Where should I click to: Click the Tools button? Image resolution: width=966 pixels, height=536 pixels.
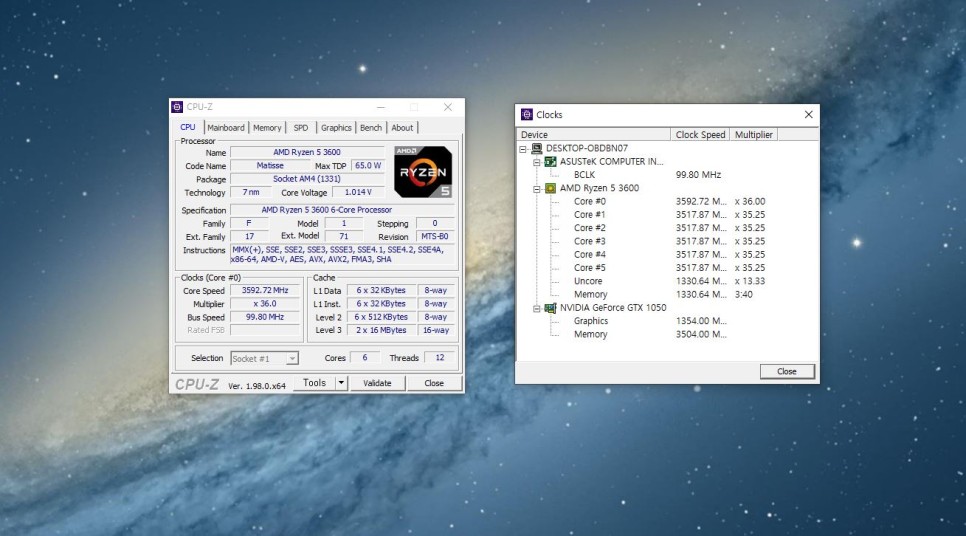pos(314,383)
